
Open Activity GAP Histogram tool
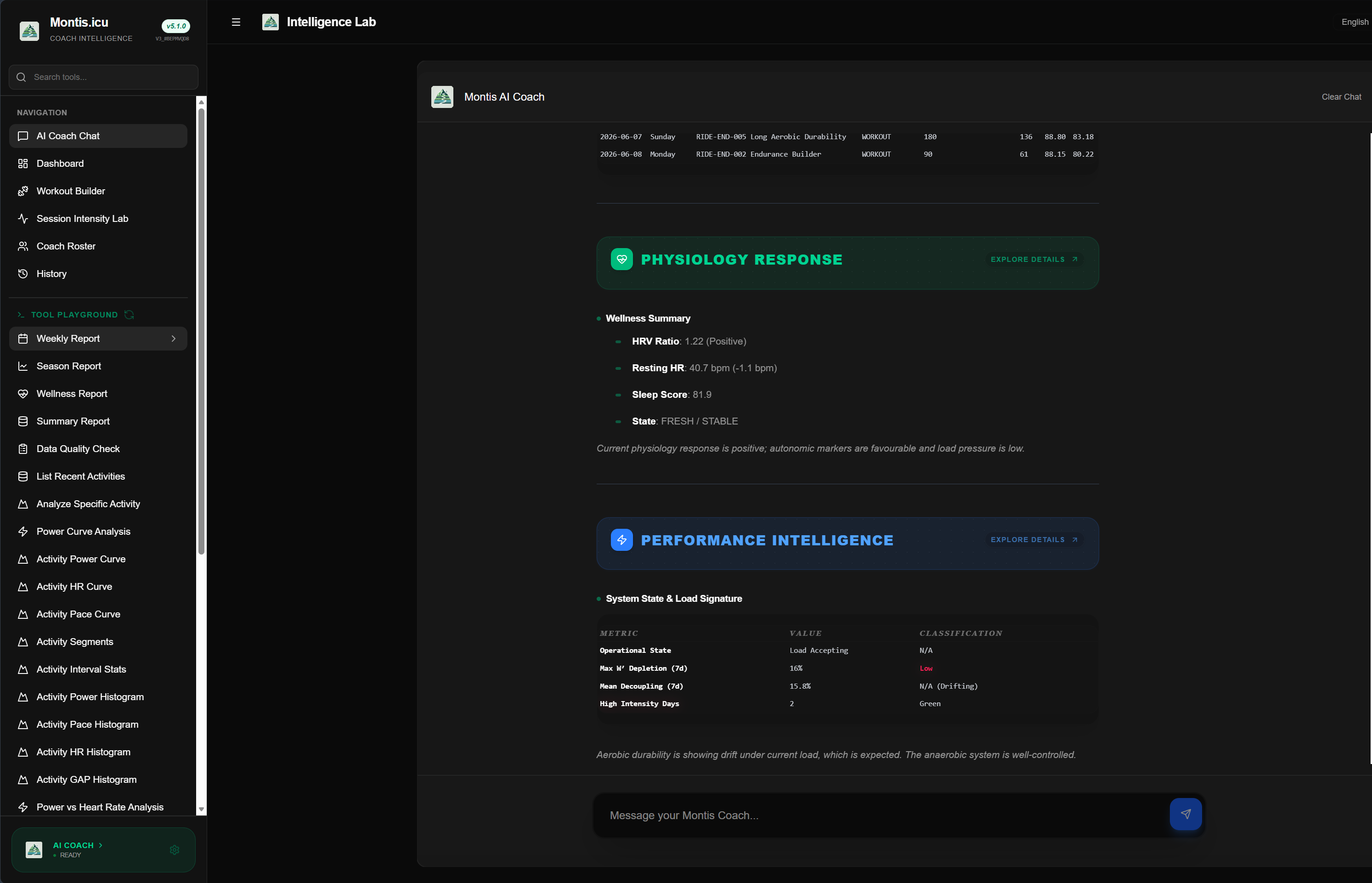(98, 779)
